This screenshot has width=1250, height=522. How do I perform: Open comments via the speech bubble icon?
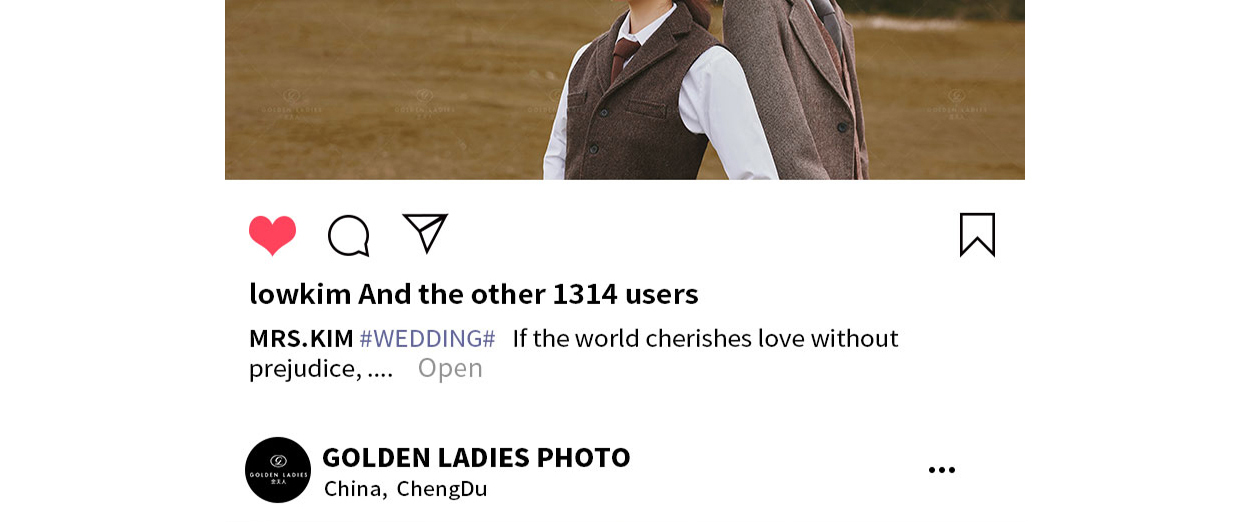[349, 236]
